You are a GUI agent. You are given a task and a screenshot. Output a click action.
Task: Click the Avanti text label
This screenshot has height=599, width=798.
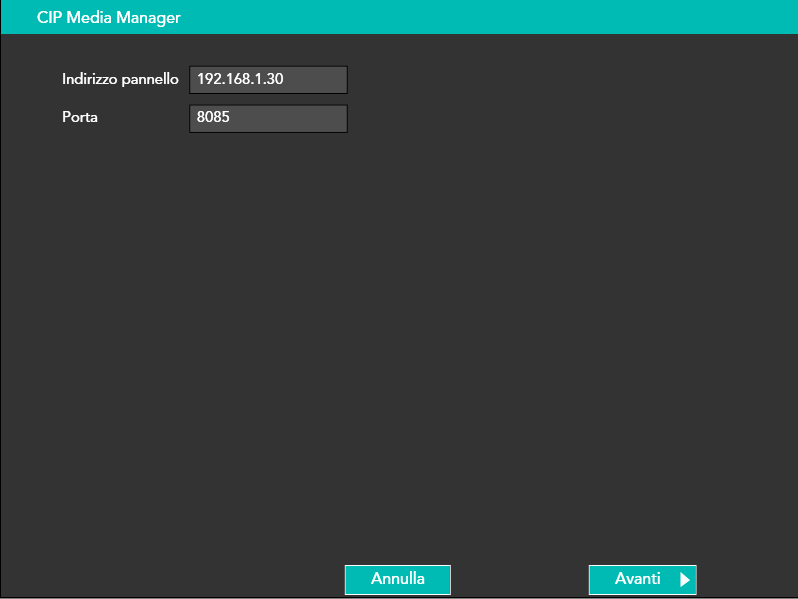(x=637, y=580)
